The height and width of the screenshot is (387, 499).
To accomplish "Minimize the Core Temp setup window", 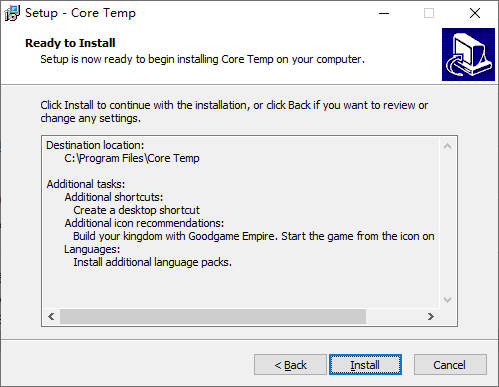I will point(384,13).
